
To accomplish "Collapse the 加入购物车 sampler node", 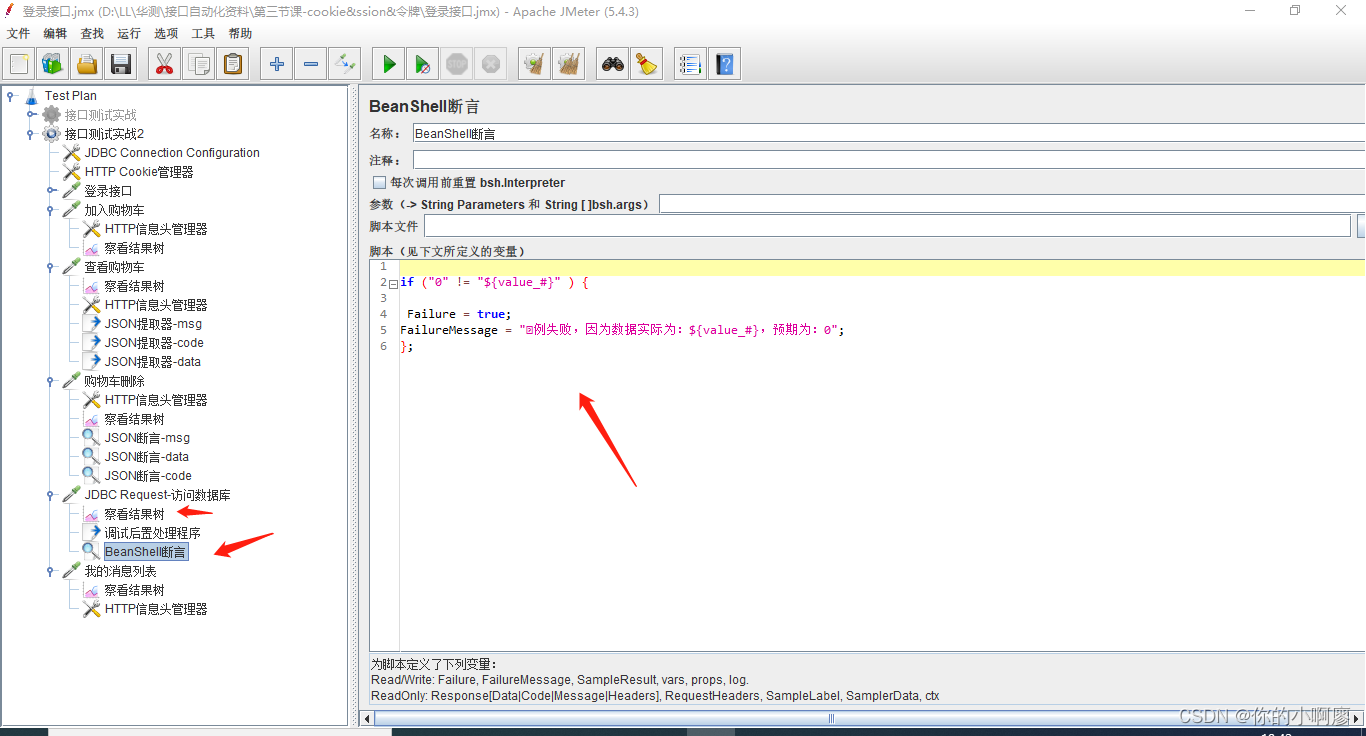I will coord(51,210).
